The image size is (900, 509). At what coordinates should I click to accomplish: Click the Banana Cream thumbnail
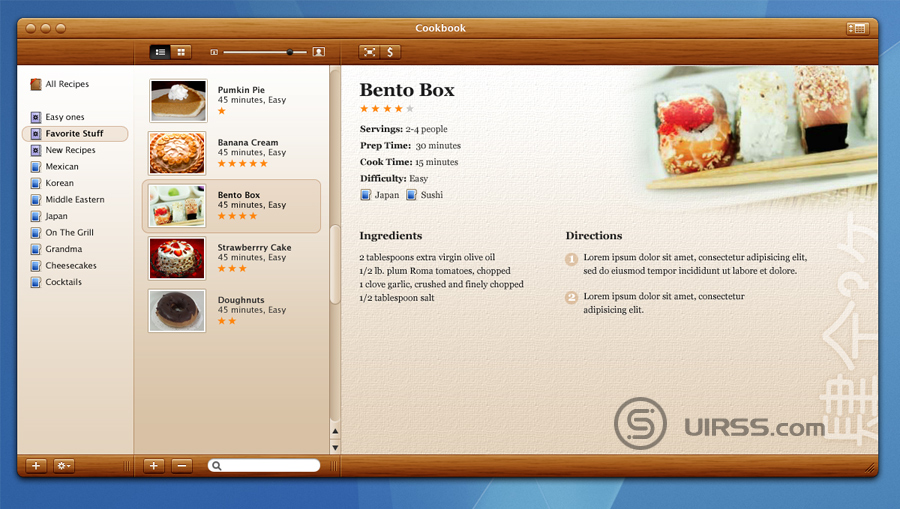tap(177, 153)
